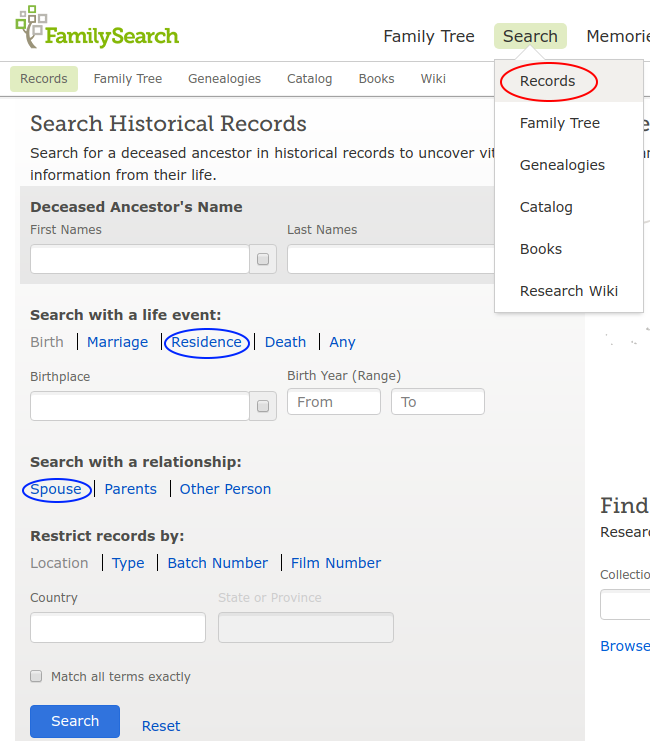Expand Parents relationship search
The image size is (650, 741).
pos(131,489)
